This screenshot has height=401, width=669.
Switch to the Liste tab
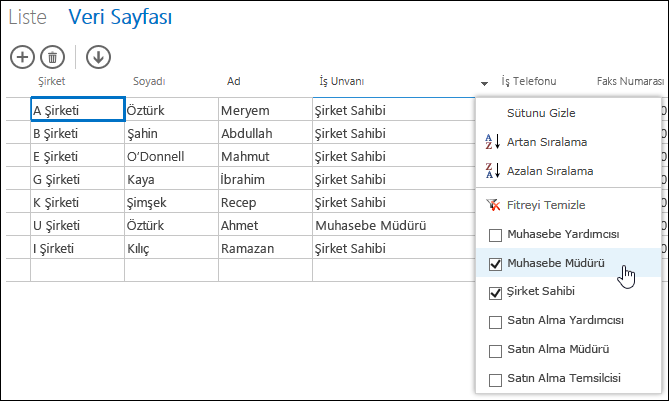[27, 17]
